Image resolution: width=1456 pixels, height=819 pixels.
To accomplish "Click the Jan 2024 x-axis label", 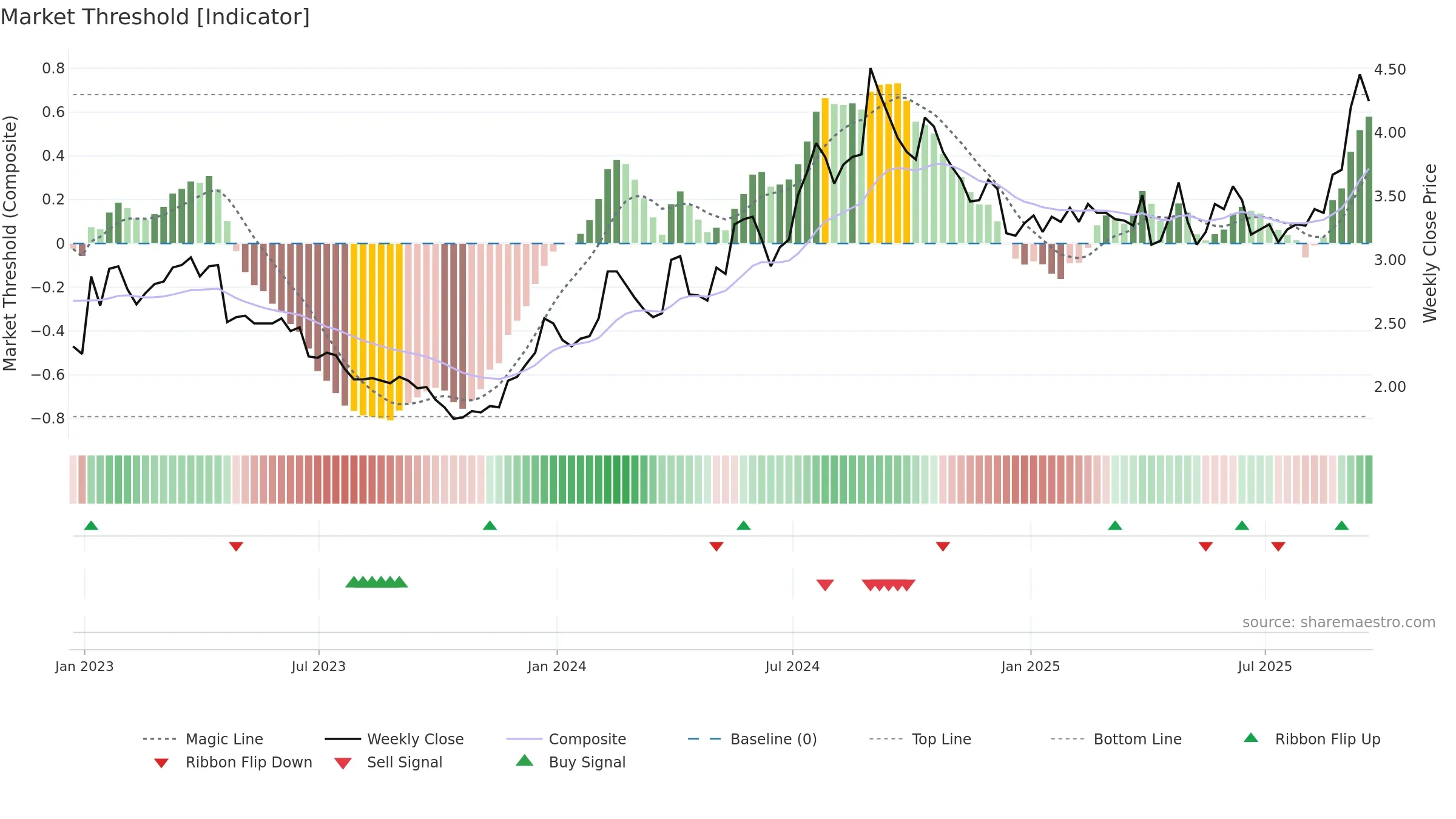I will (x=557, y=666).
